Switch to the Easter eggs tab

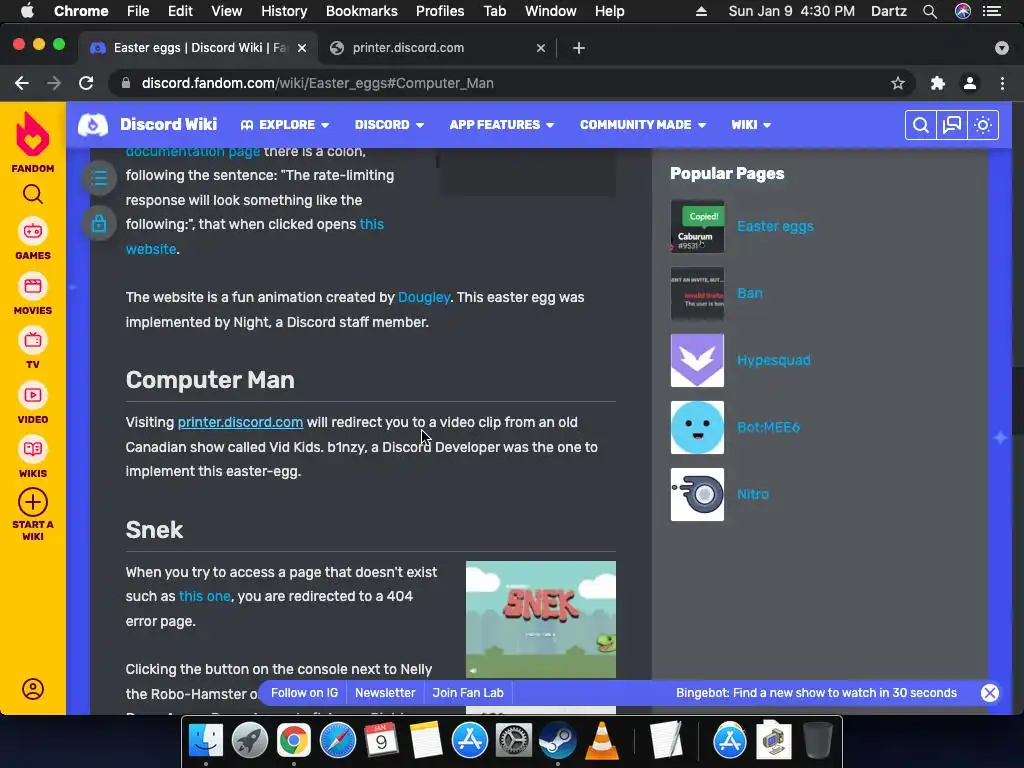pyautogui.click(x=199, y=48)
